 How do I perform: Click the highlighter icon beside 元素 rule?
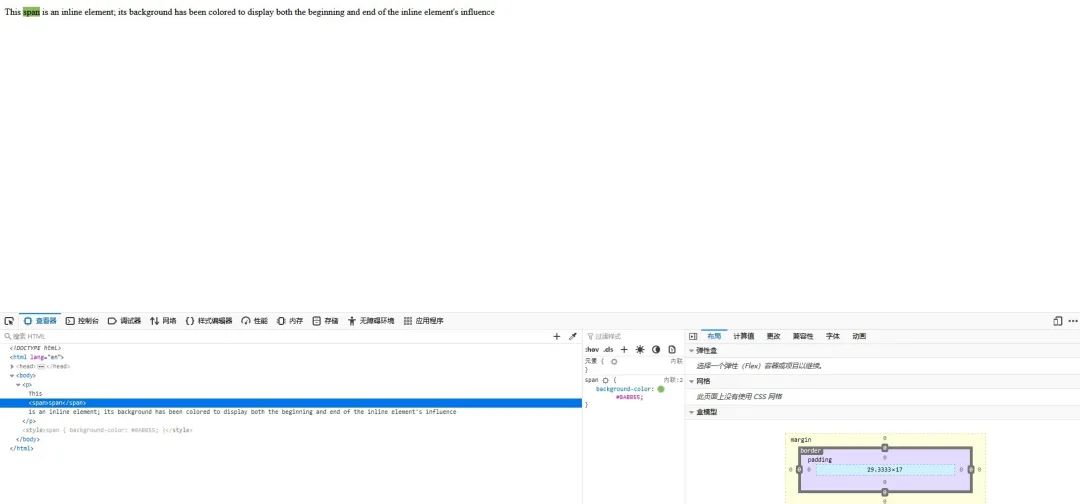pos(614,361)
